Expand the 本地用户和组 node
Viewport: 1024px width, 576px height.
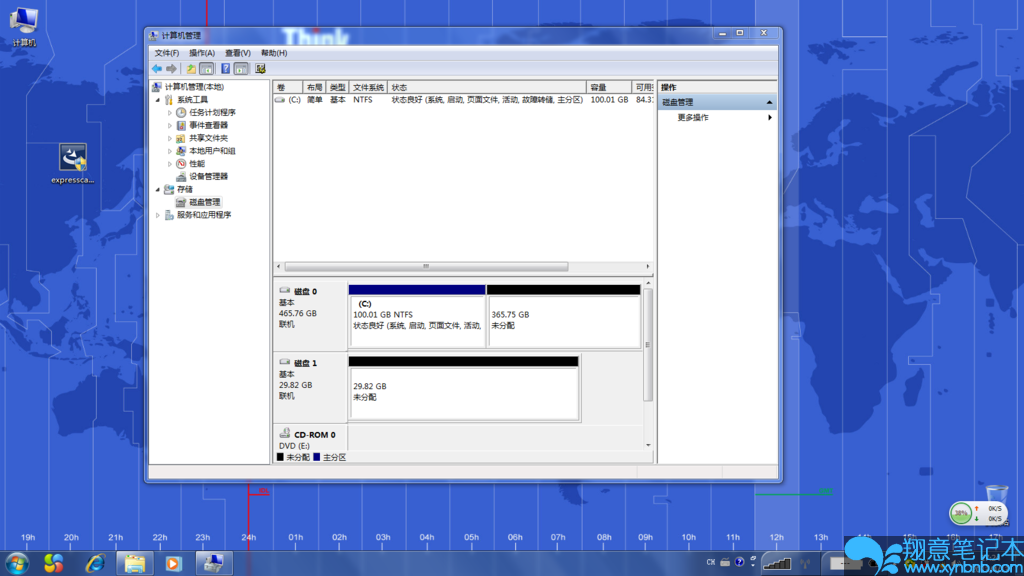(170, 151)
